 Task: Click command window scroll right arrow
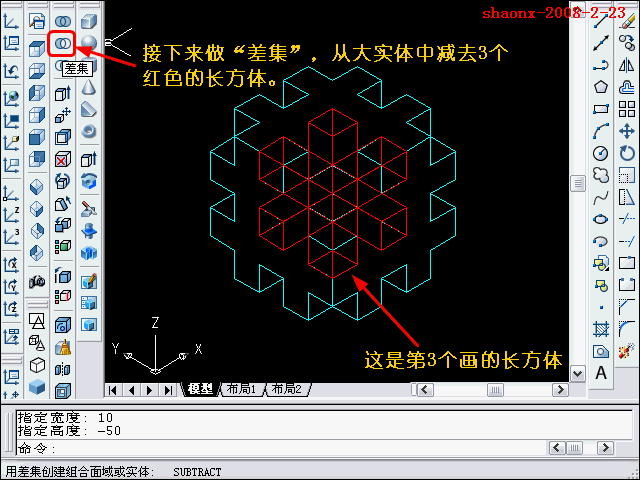coord(605,448)
